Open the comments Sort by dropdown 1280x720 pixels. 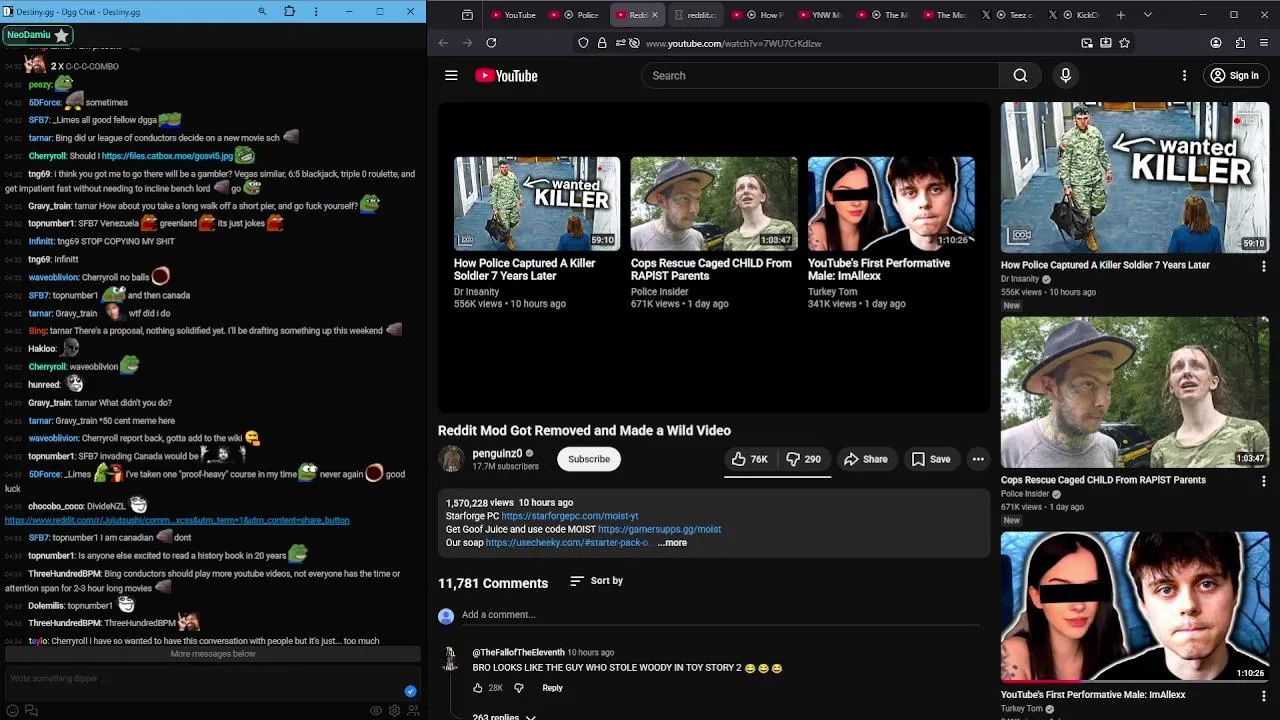[x=596, y=581]
